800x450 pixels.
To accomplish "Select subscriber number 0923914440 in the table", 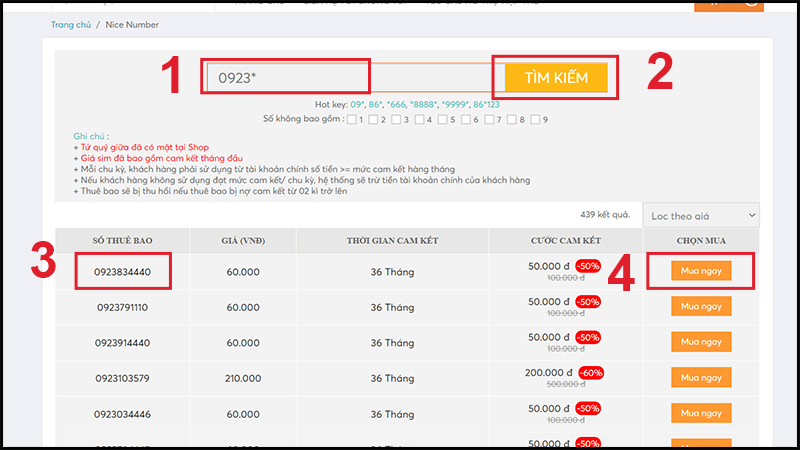I will click(x=122, y=343).
